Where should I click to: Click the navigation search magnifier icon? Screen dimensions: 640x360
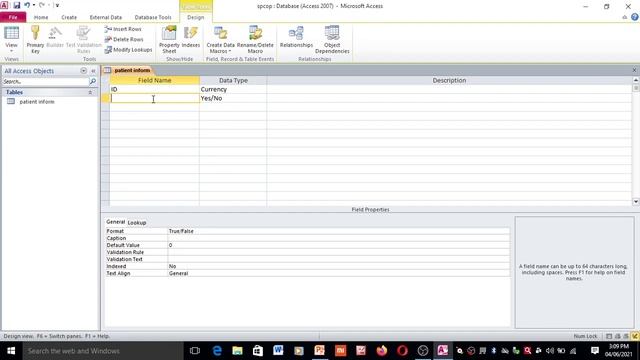[93, 82]
